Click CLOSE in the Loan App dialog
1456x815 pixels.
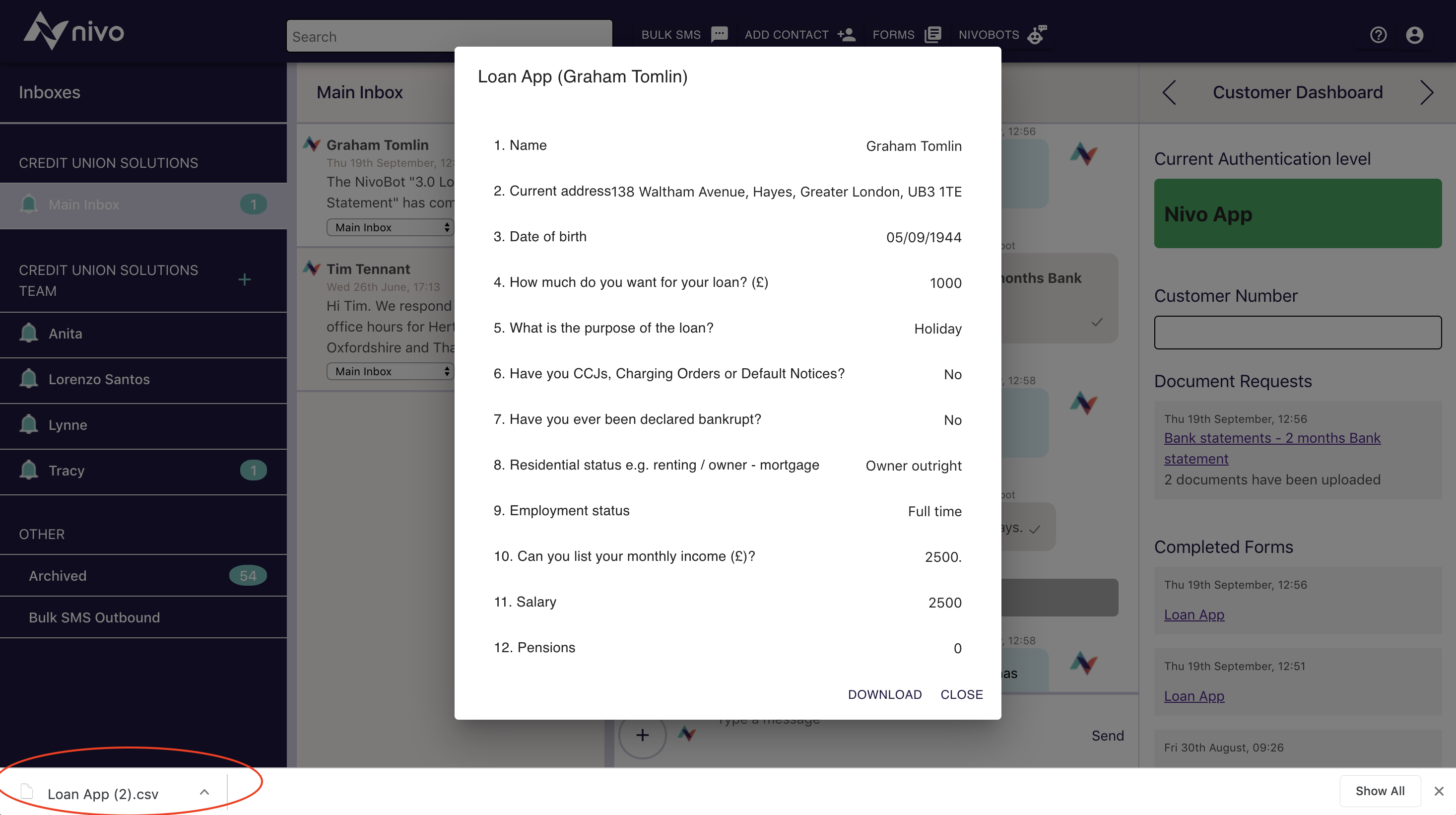tap(961, 694)
